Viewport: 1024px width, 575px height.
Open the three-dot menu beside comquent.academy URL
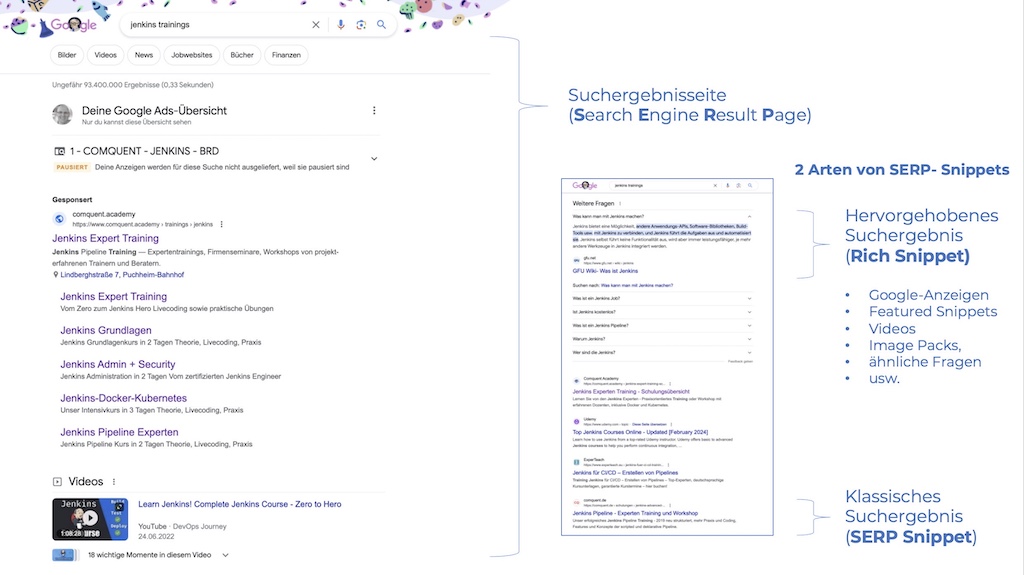click(222, 224)
